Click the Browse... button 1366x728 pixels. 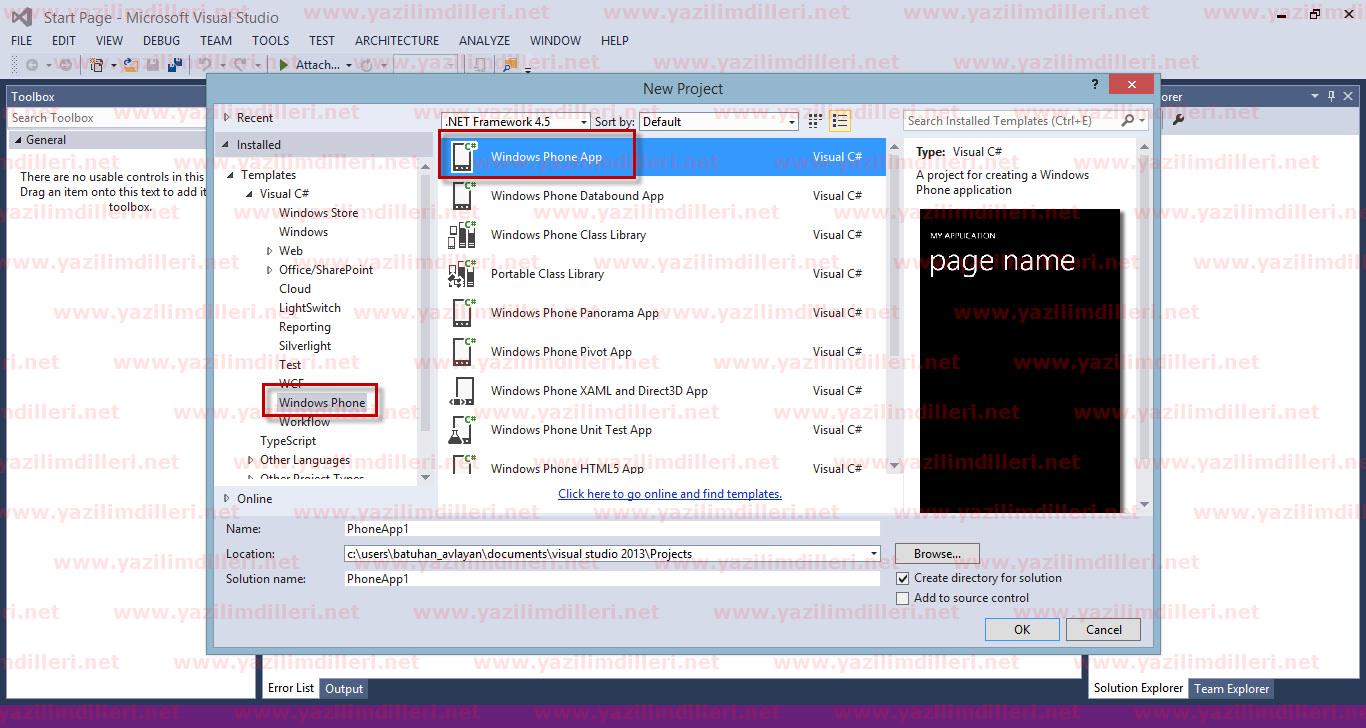[x=937, y=554]
